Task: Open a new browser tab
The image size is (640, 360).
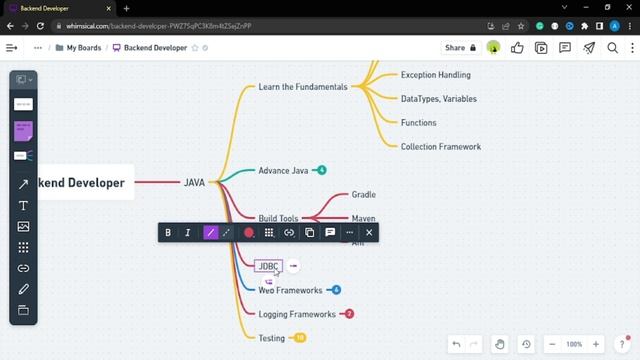Action: coord(127,9)
